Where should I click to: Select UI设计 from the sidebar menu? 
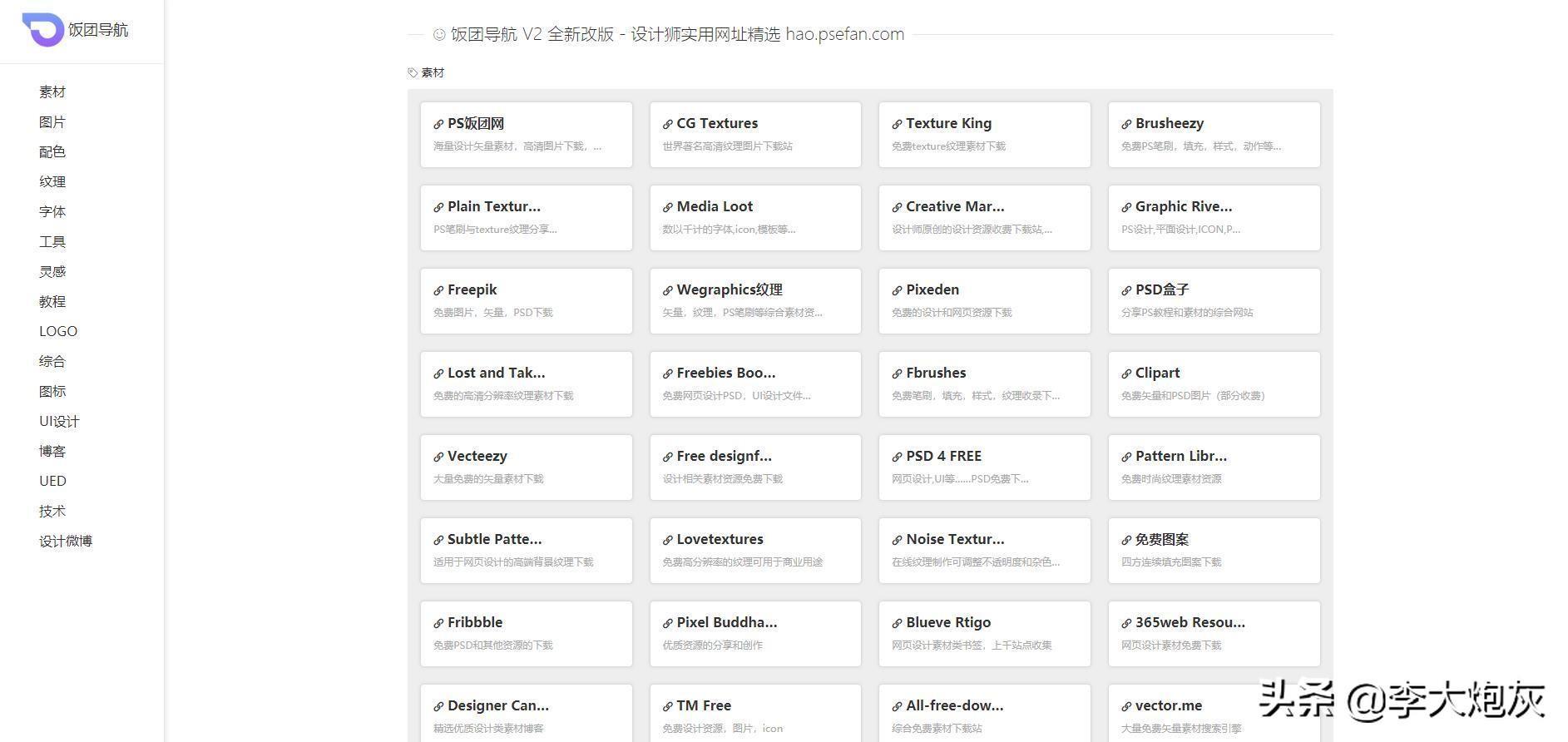click(59, 422)
